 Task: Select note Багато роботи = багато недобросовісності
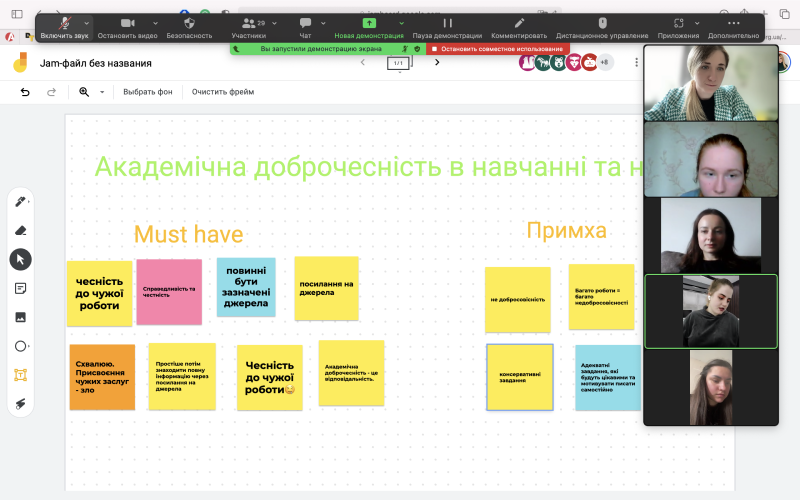click(602, 296)
